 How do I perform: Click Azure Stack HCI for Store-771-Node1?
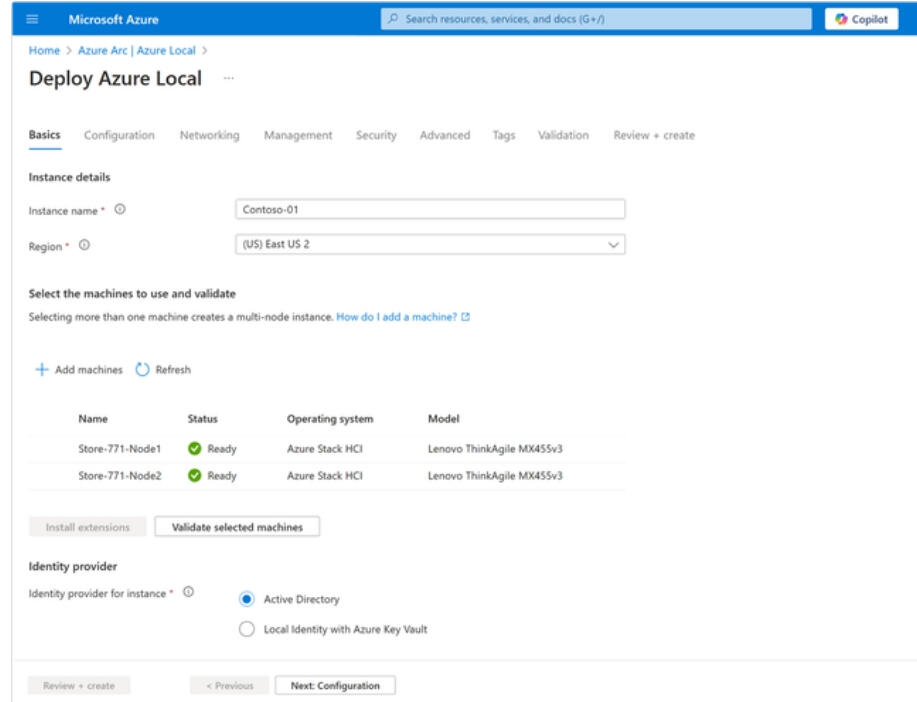tap(325, 449)
